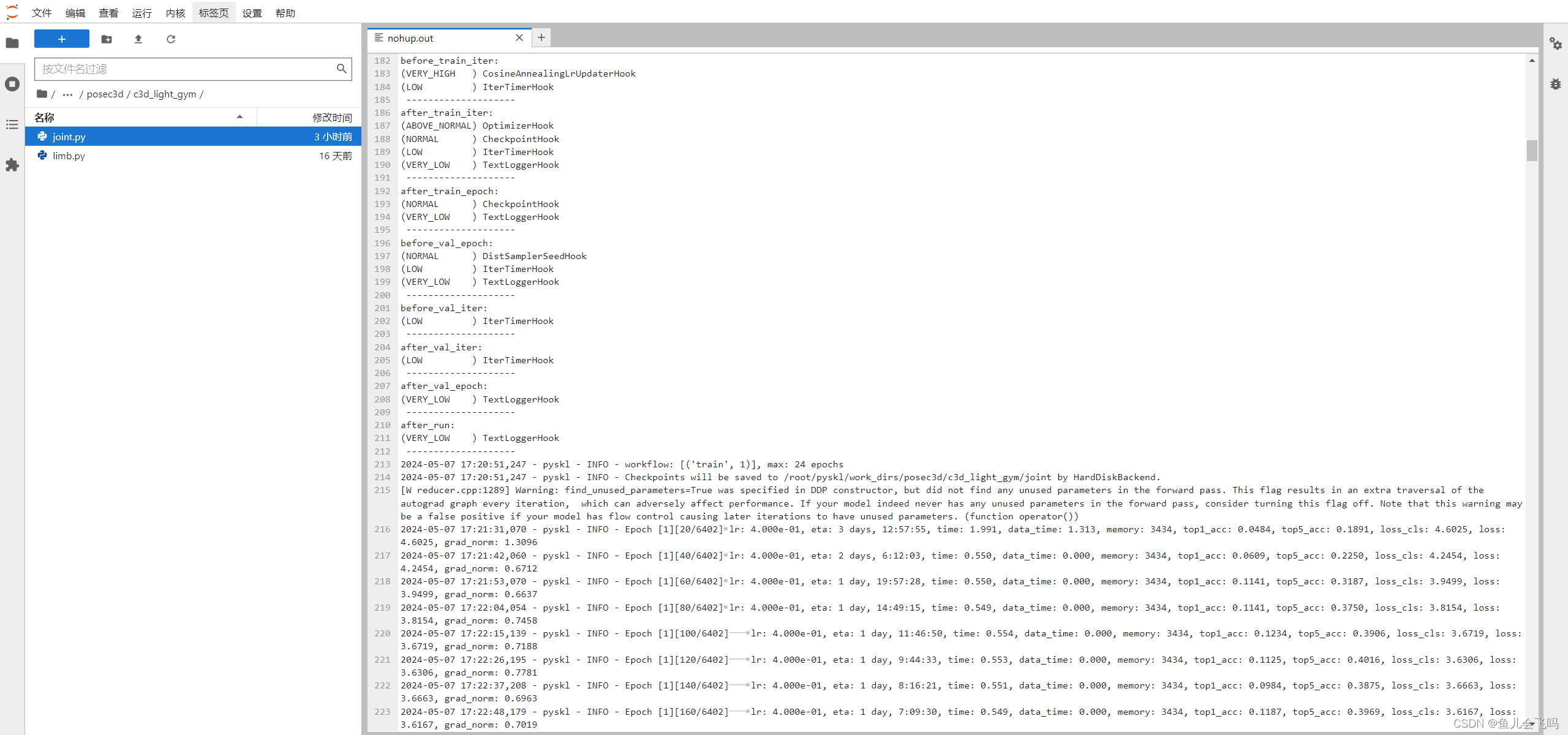Open the extension manager
The width and height of the screenshot is (1568, 735).
click(12, 165)
